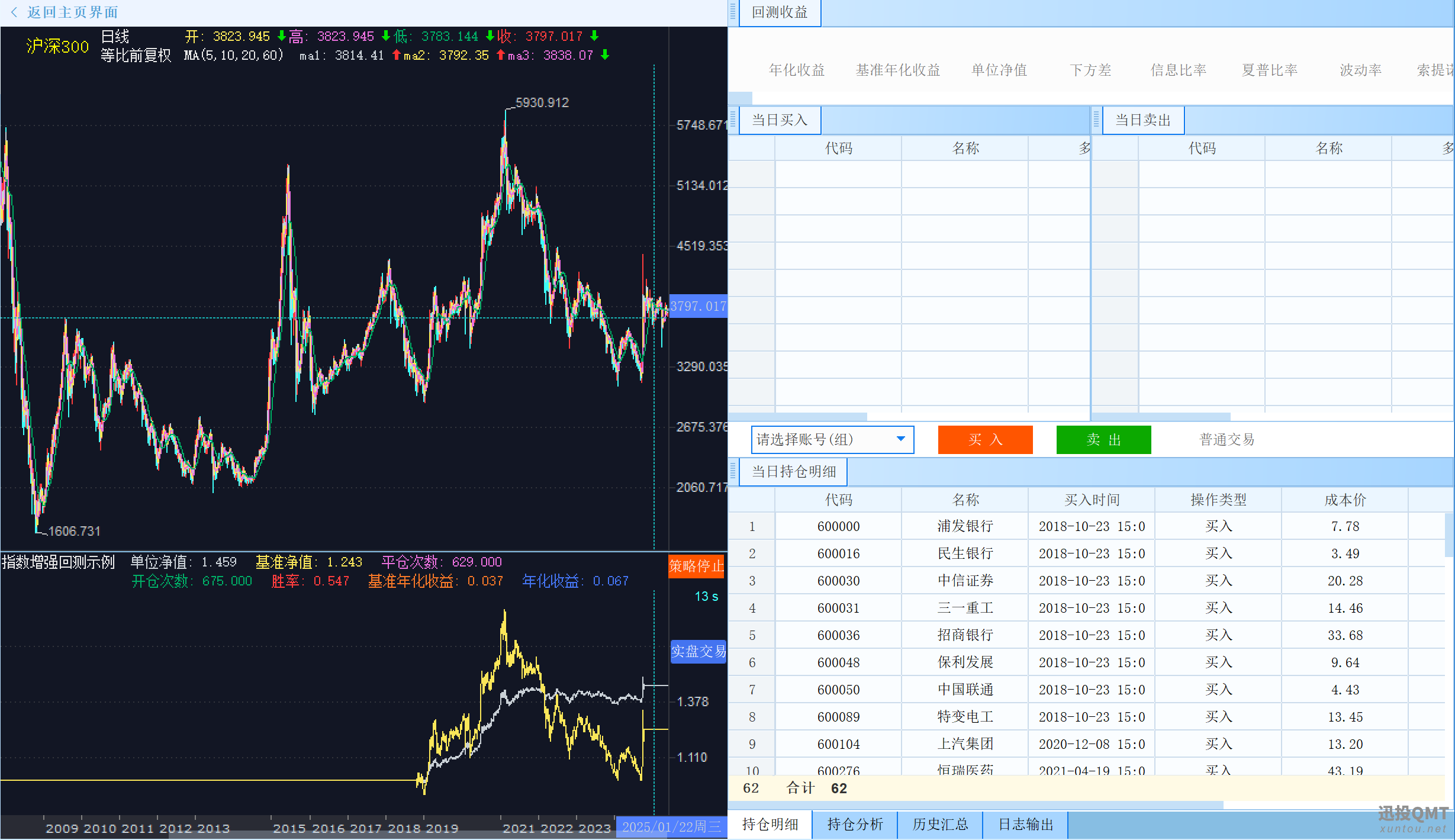Click the orange 买入 button
Viewport: 1455px width, 840px height.
tap(985, 440)
